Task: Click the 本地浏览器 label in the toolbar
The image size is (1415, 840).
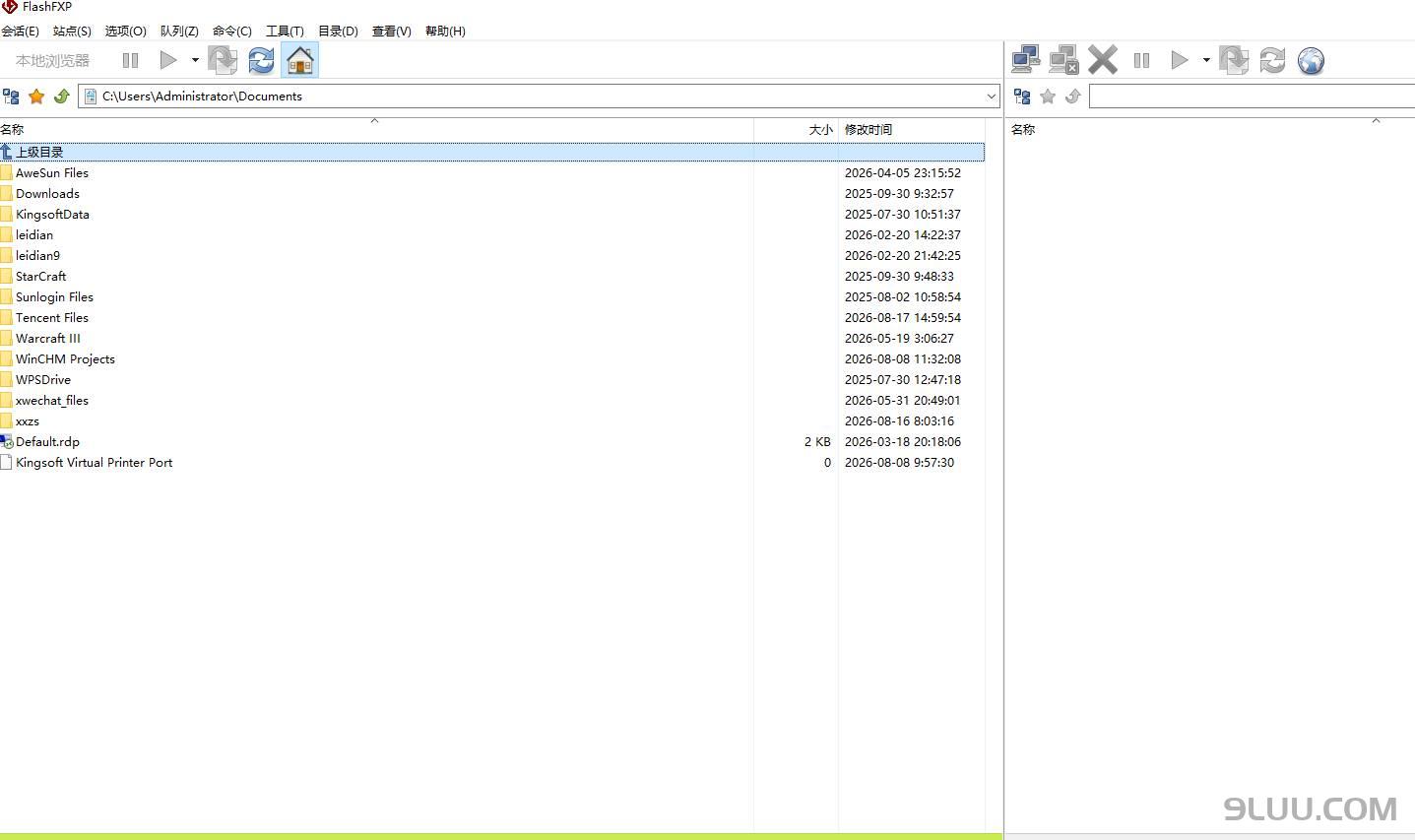Action: pyautogui.click(x=52, y=61)
